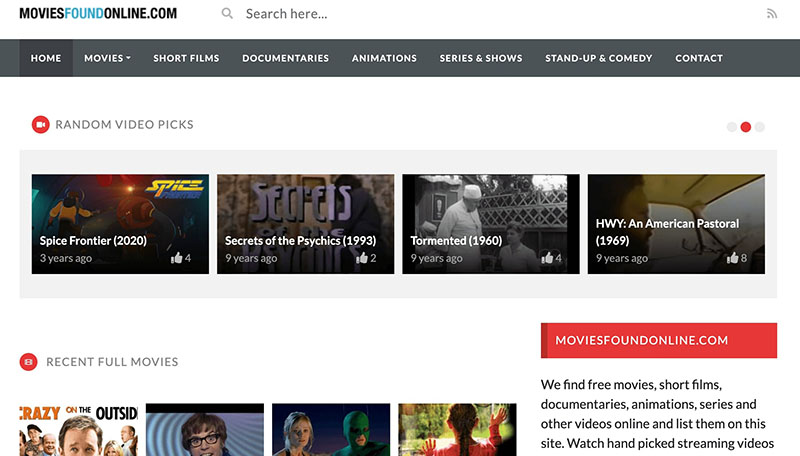Open Documentaries section

pyautogui.click(x=285, y=58)
